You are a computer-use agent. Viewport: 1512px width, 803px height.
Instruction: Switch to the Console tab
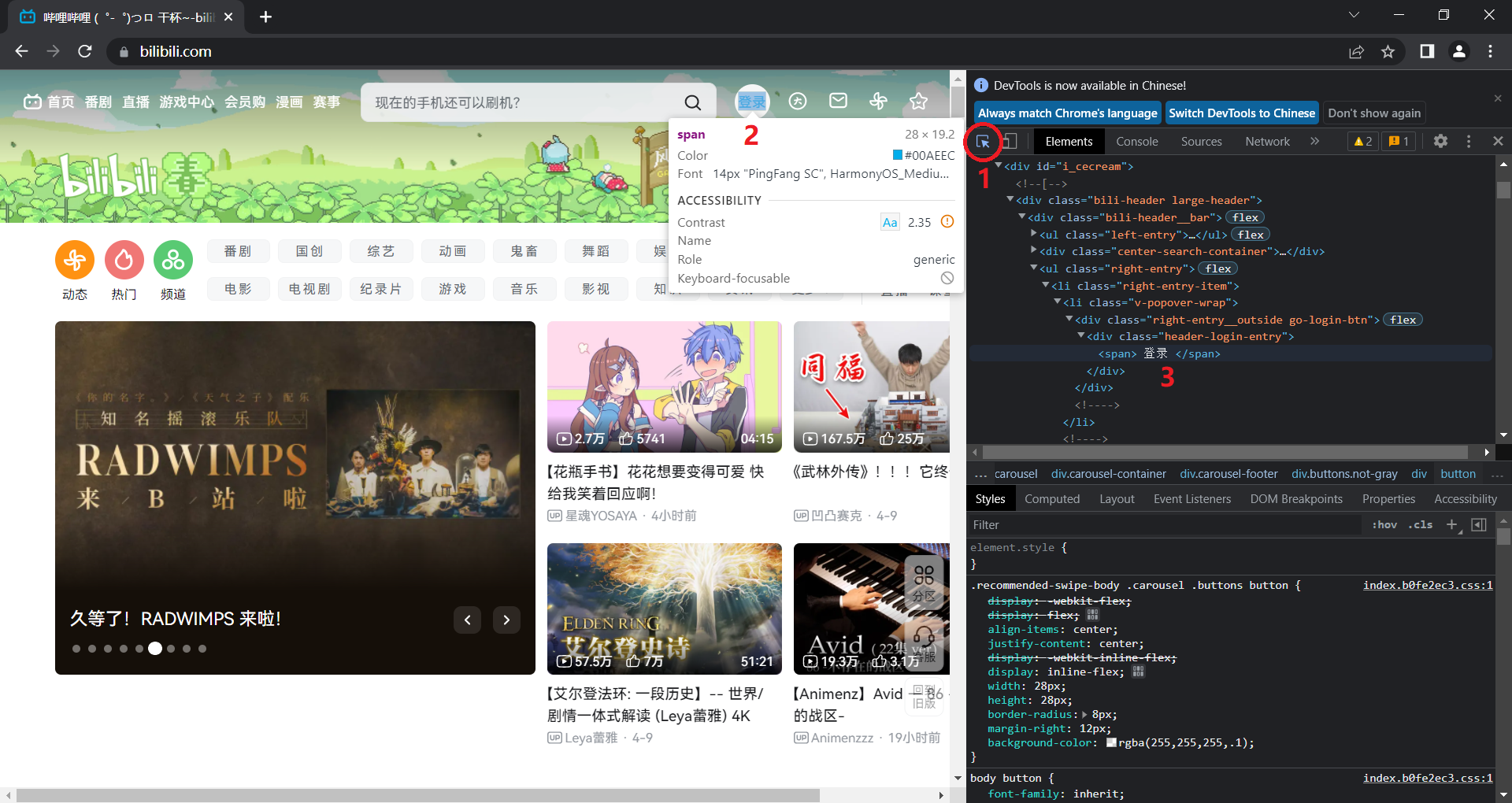click(x=1136, y=142)
